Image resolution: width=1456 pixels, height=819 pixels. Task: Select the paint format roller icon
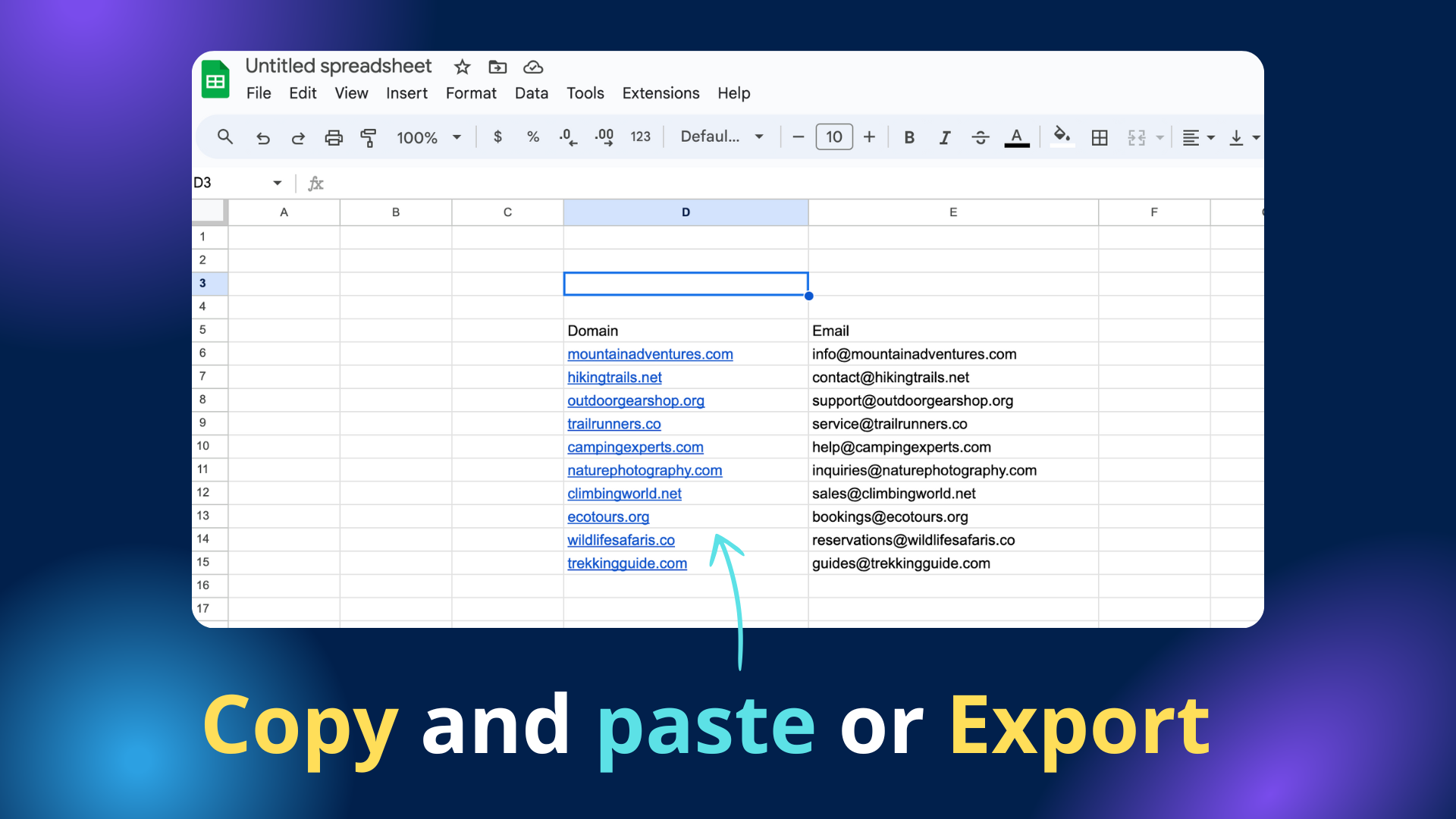(369, 138)
